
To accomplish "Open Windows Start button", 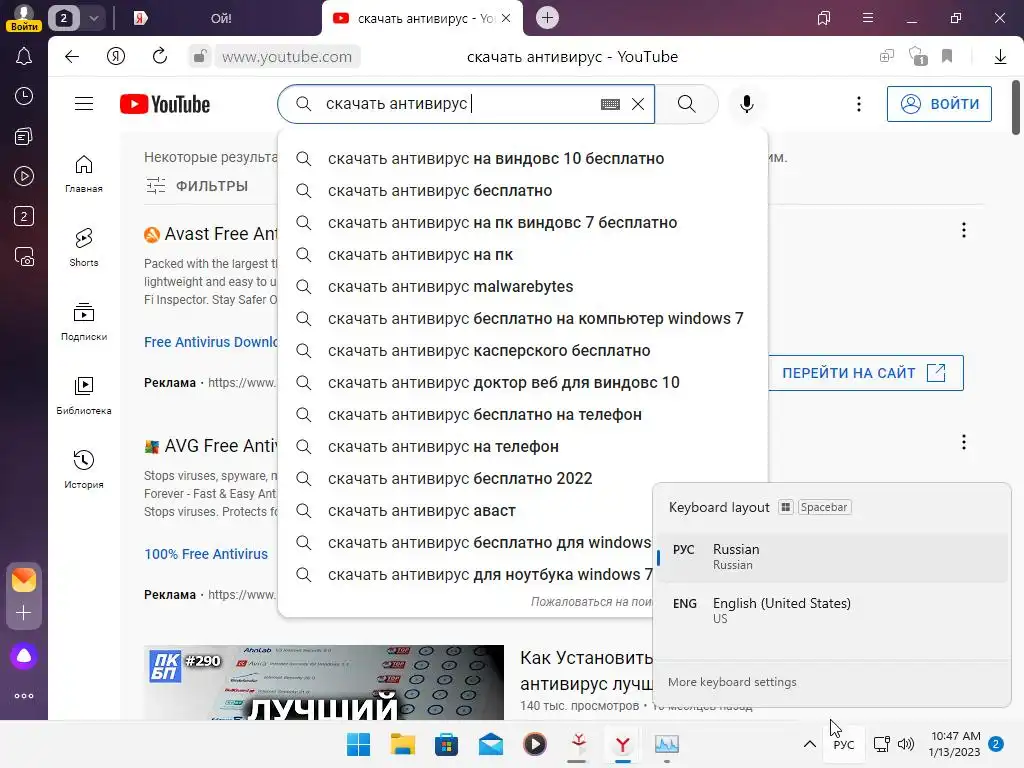I will point(359,744).
